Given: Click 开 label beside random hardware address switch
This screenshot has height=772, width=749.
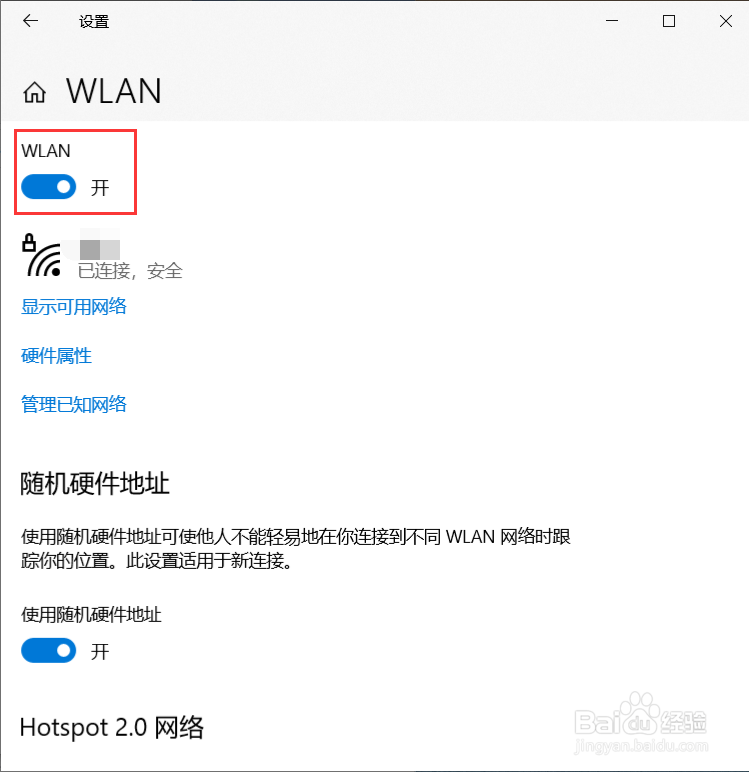Looking at the screenshot, I should tap(99, 651).
